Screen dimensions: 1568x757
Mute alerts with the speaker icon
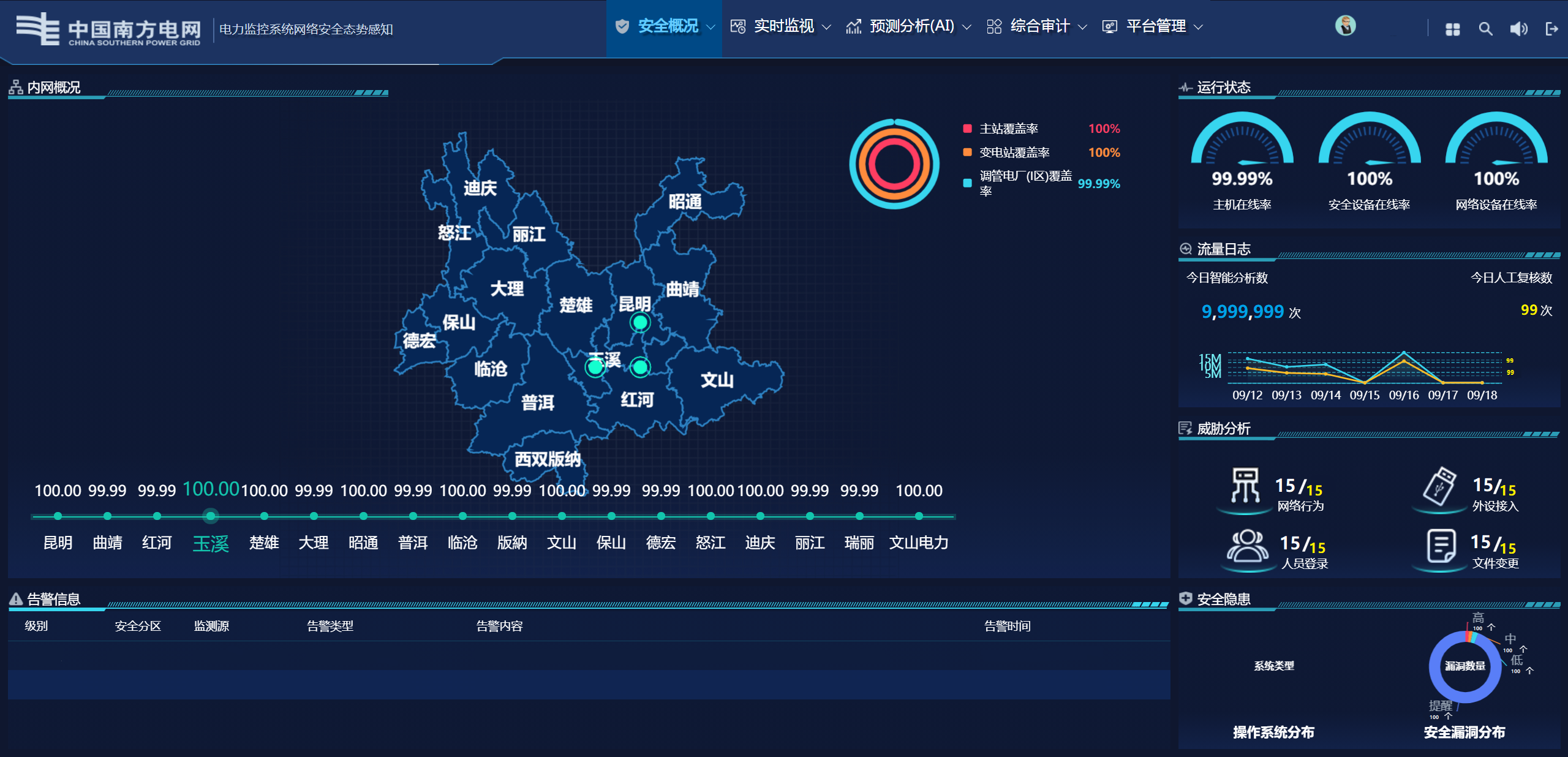pos(1518,29)
